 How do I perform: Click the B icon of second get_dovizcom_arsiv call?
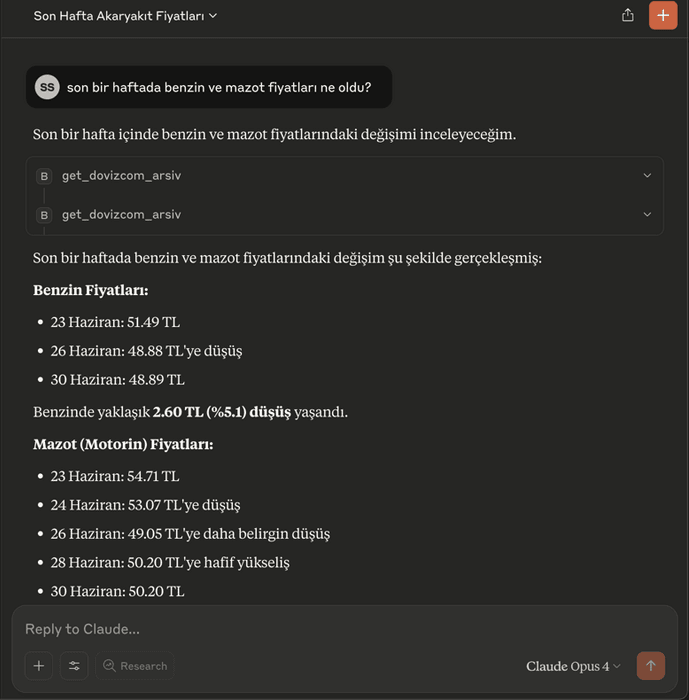coord(44,215)
